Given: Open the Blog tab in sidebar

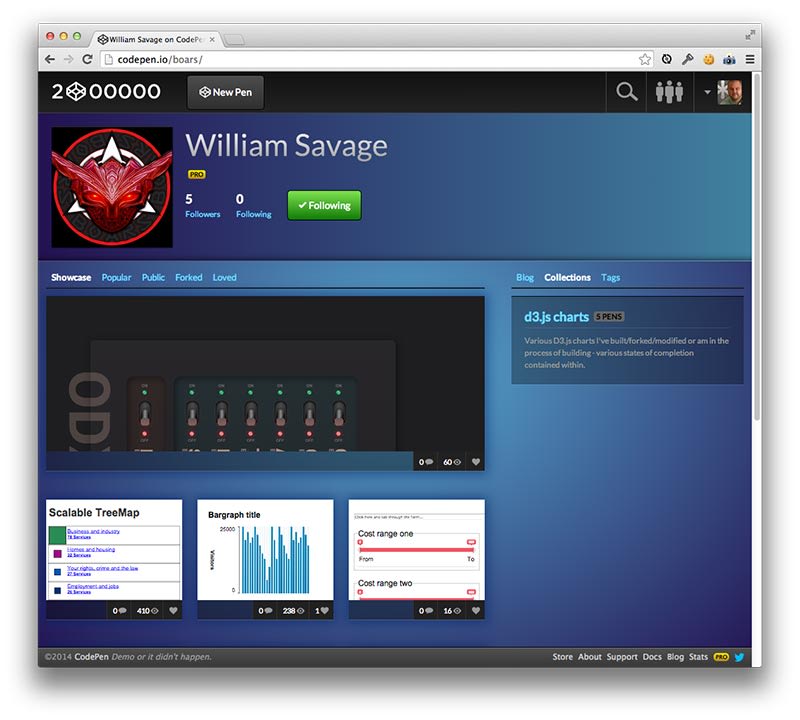Looking at the screenshot, I should [x=525, y=278].
